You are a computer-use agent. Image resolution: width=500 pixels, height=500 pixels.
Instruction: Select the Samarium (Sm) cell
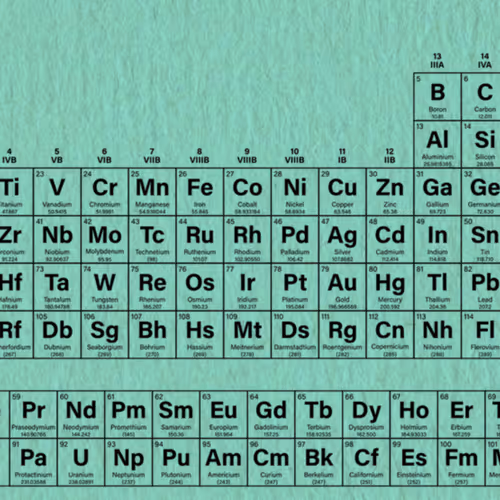(176, 415)
